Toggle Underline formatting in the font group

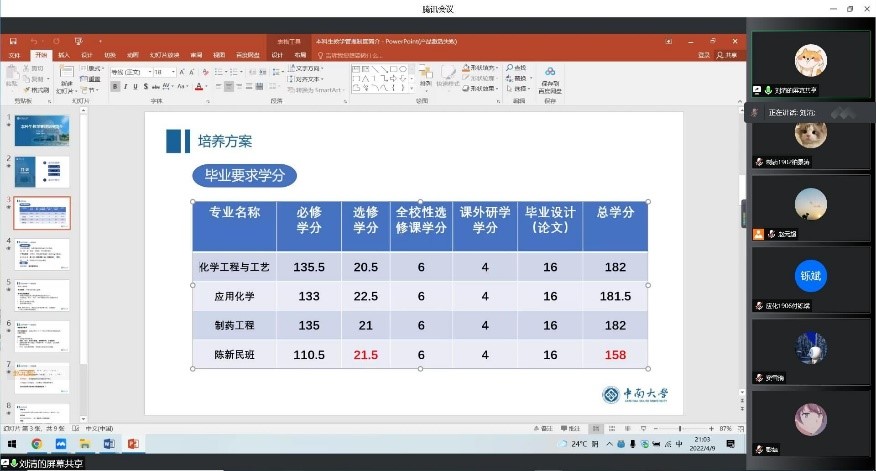point(137,87)
